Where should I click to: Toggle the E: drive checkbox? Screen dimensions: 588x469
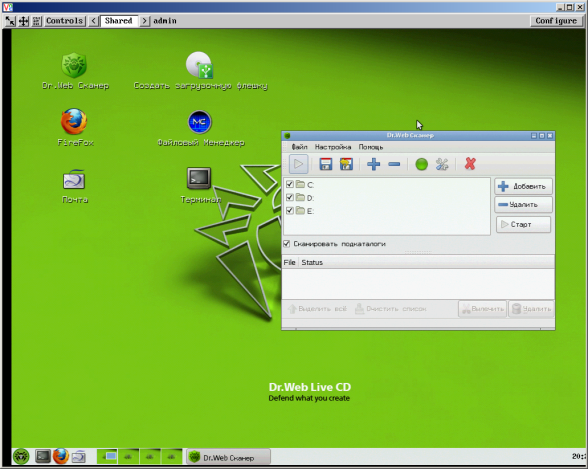290,210
